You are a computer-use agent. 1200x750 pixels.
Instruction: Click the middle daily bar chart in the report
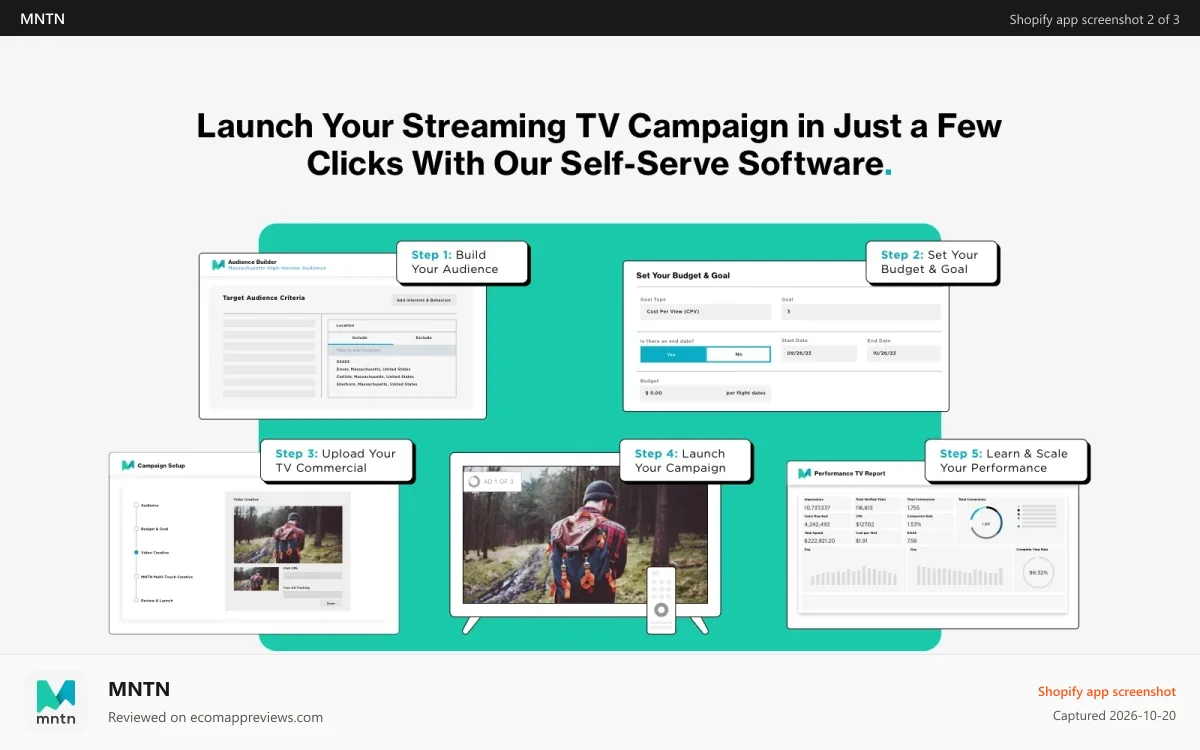959,575
